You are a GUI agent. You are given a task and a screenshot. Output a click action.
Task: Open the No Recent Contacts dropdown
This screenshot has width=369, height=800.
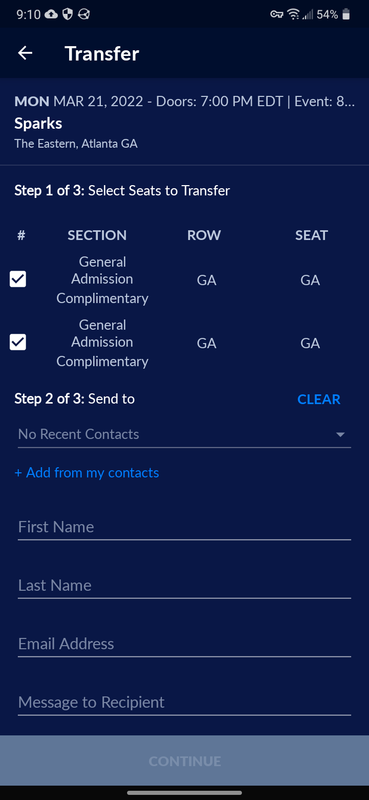coord(184,435)
